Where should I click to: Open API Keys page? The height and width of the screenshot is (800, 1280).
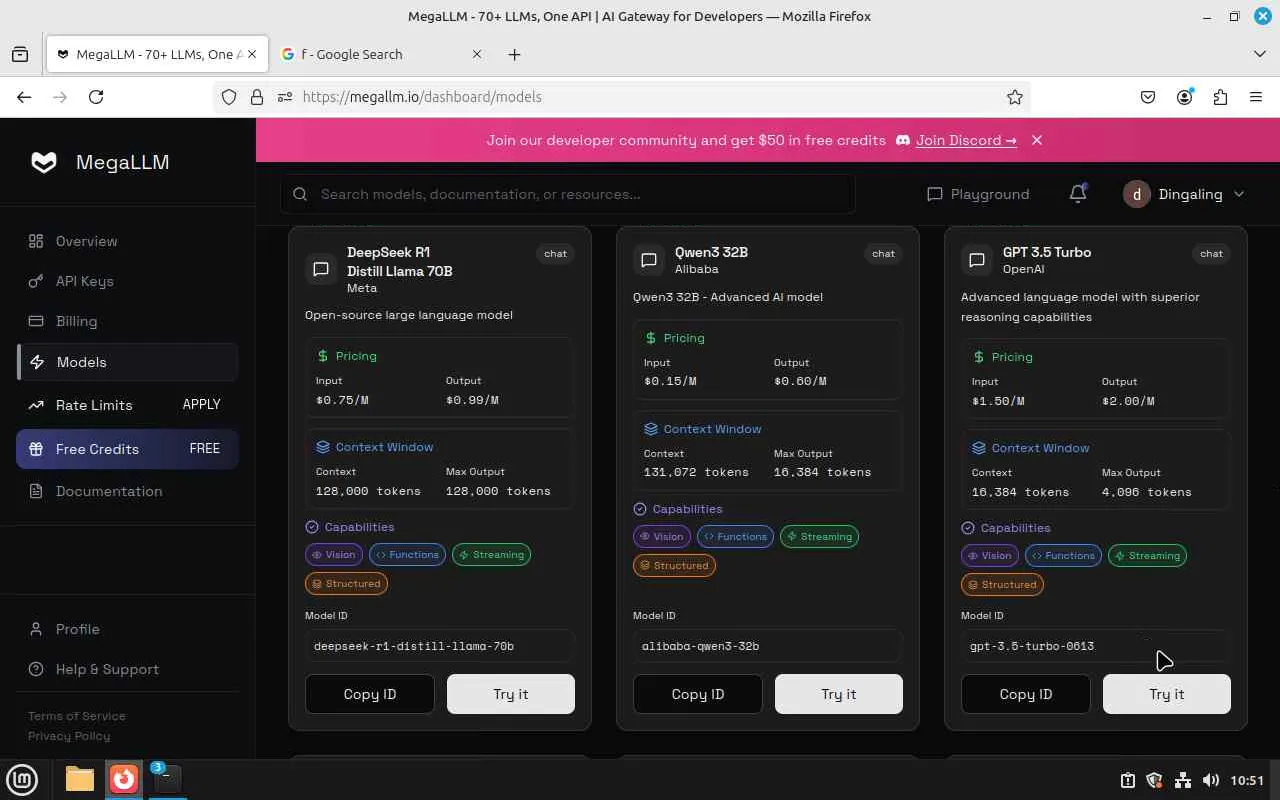(x=127, y=281)
